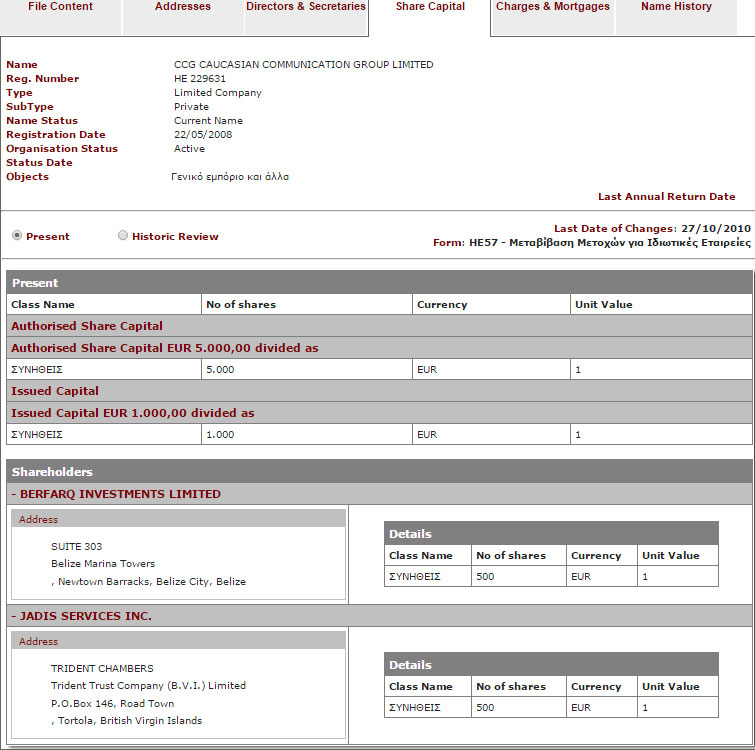Click the TRIDENT CHAMBERS address line
Viewport: 755px width, 750px height.
click(x=102, y=668)
